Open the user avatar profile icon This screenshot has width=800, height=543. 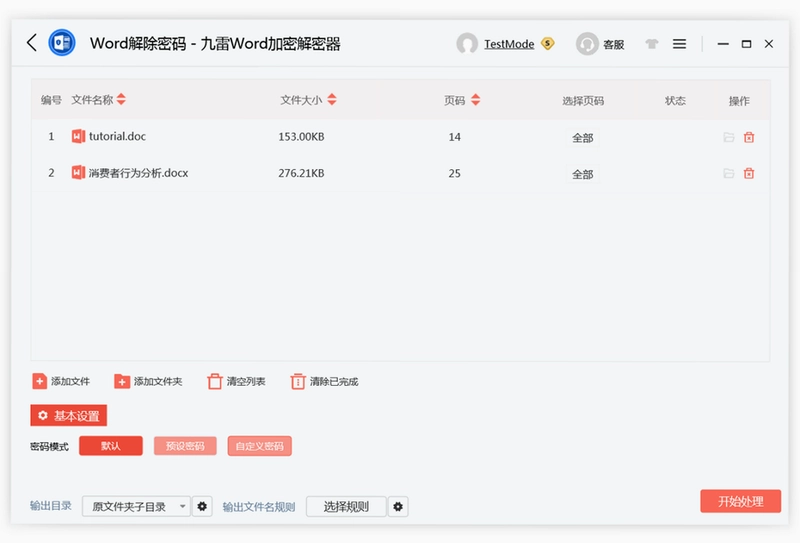[466, 44]
